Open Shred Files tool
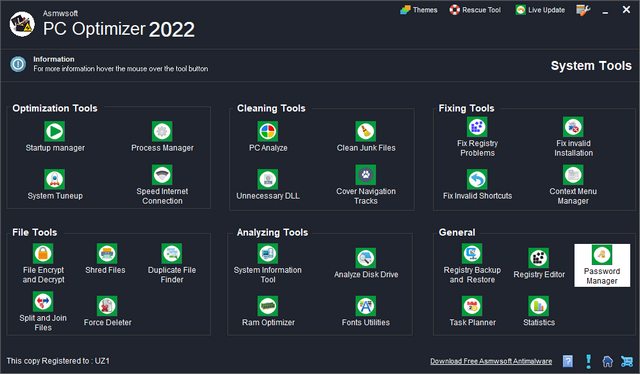This screenshot has height=374, width=640. (x=105, y=259)
